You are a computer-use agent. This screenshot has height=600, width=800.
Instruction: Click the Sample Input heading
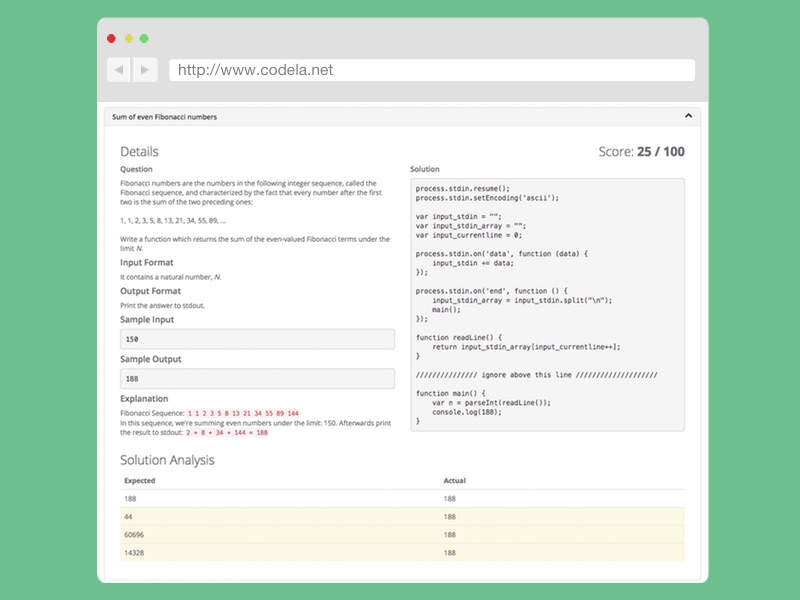point(147,319)
